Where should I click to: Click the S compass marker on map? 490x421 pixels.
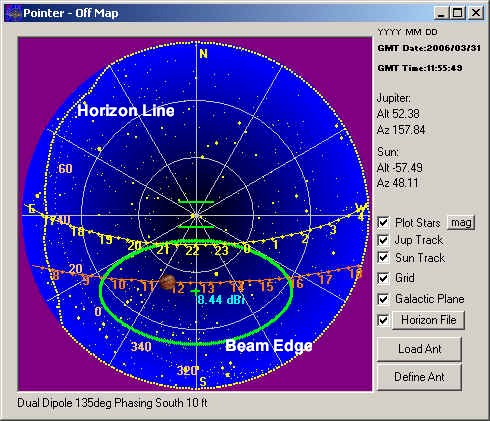click(203, 382)
